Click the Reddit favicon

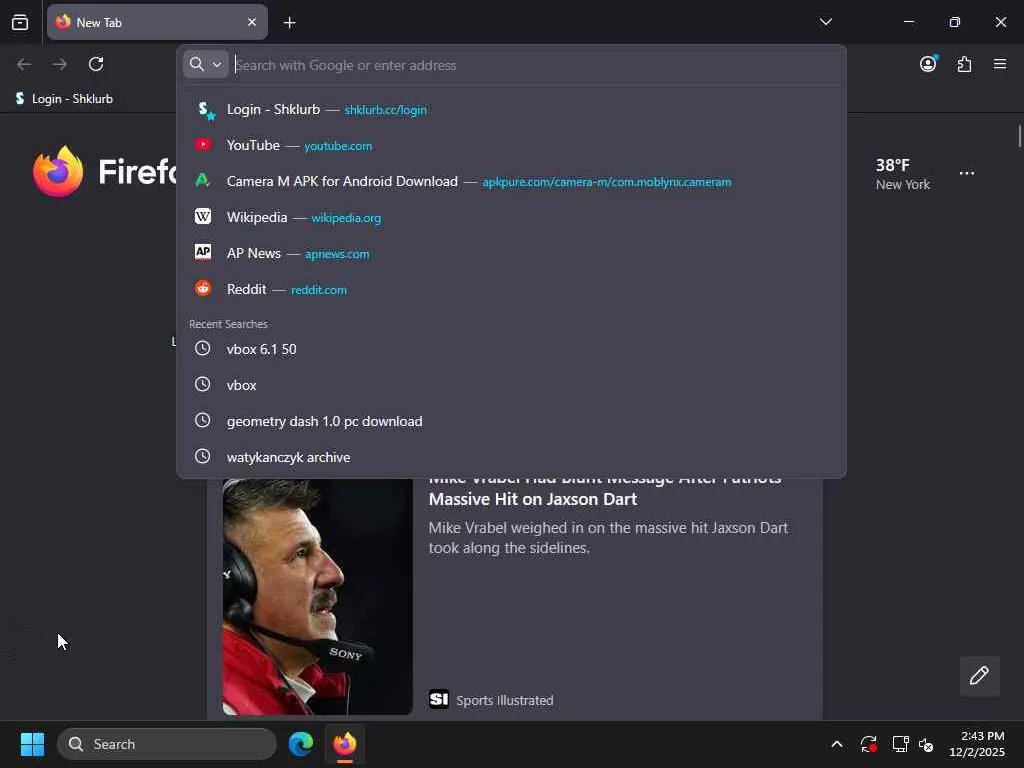[203, 288]
